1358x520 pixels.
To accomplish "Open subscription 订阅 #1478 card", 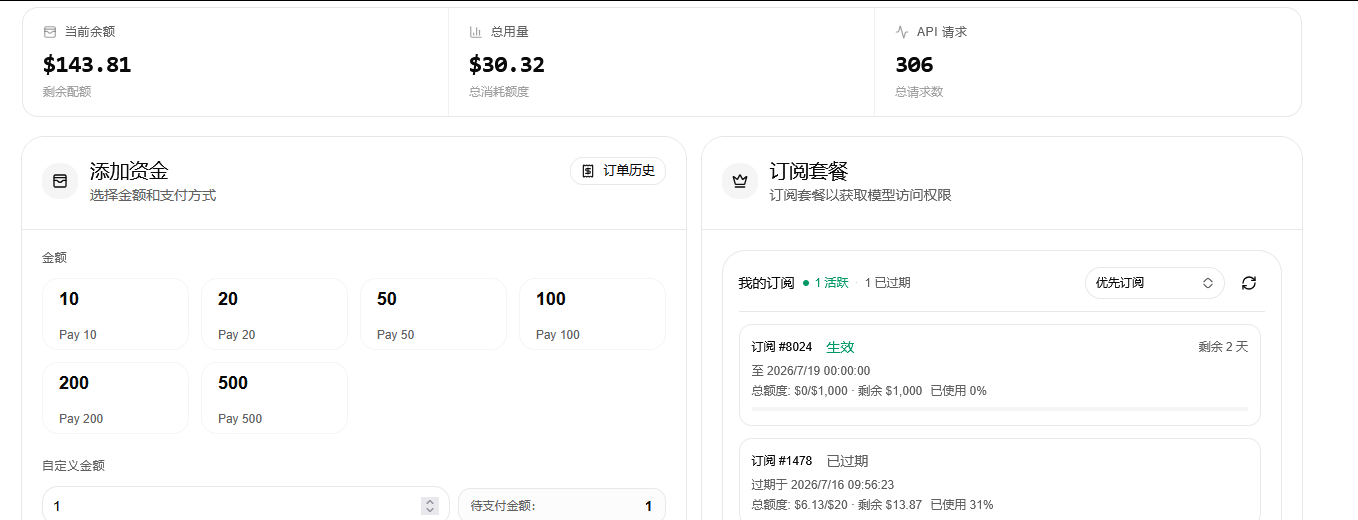I will tap(1000, 479).
